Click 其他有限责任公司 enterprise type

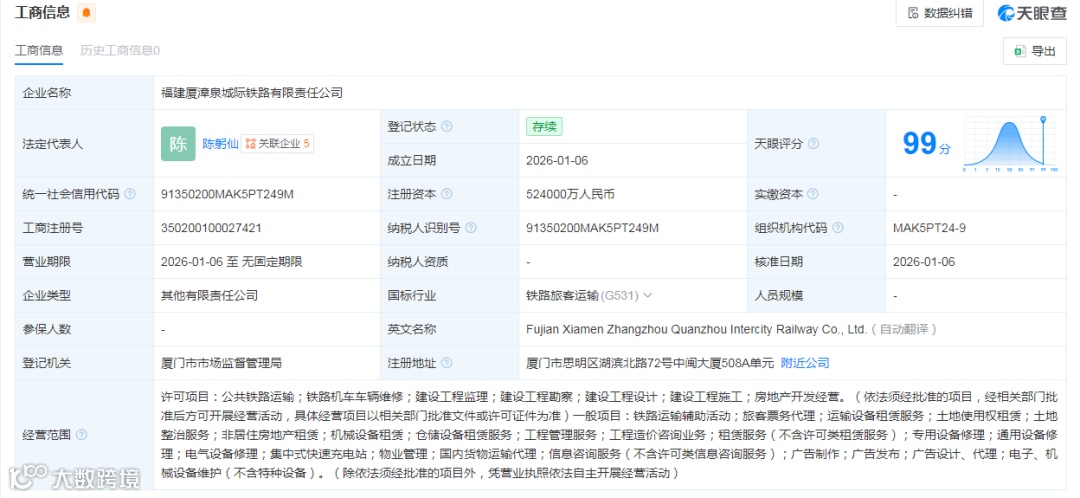pos(209,295)
